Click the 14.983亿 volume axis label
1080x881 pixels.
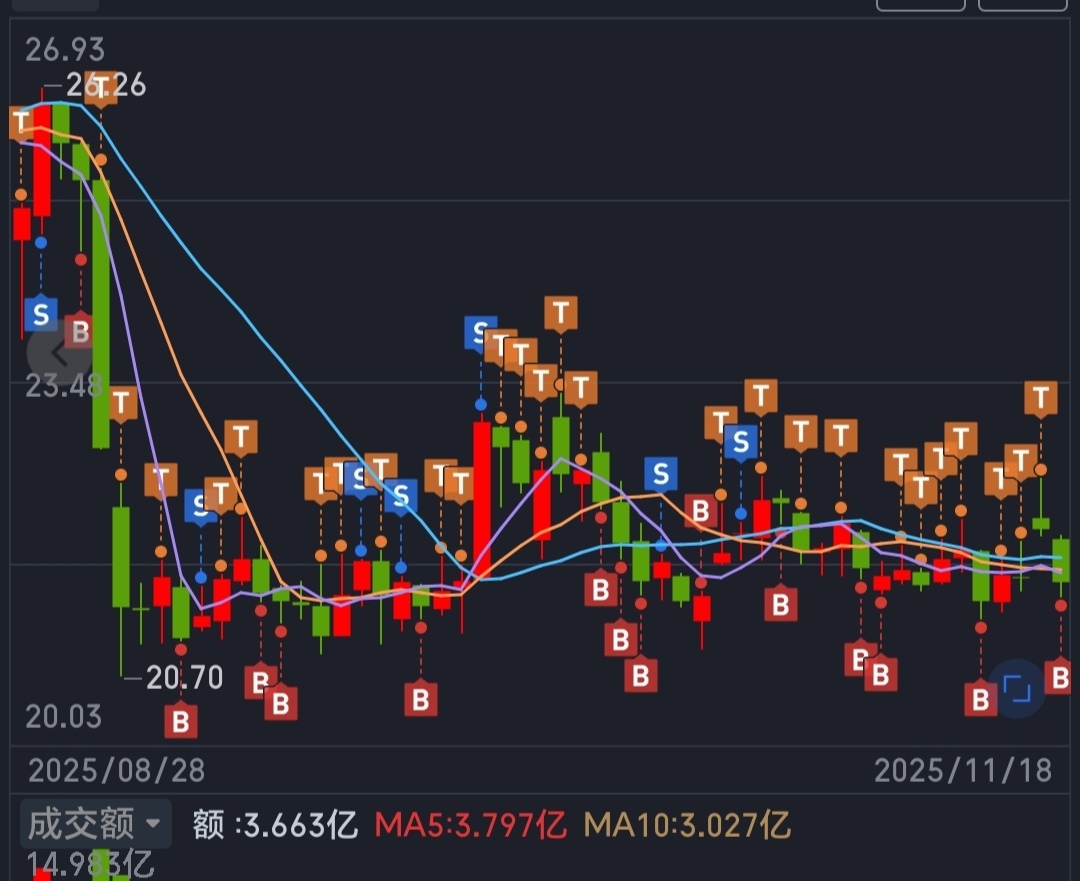pyautogui.click(x=90, y=863)
